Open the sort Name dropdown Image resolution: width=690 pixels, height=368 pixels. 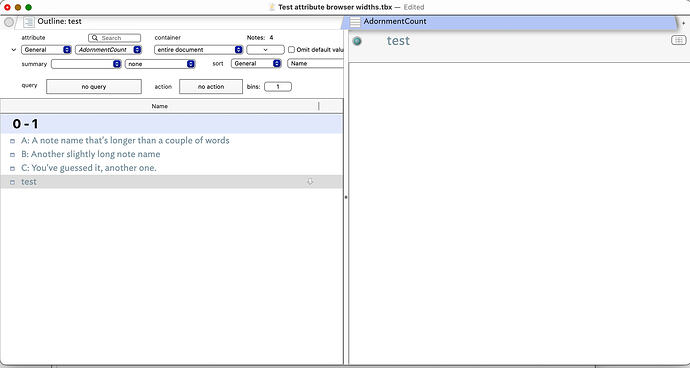pos(315,63)
